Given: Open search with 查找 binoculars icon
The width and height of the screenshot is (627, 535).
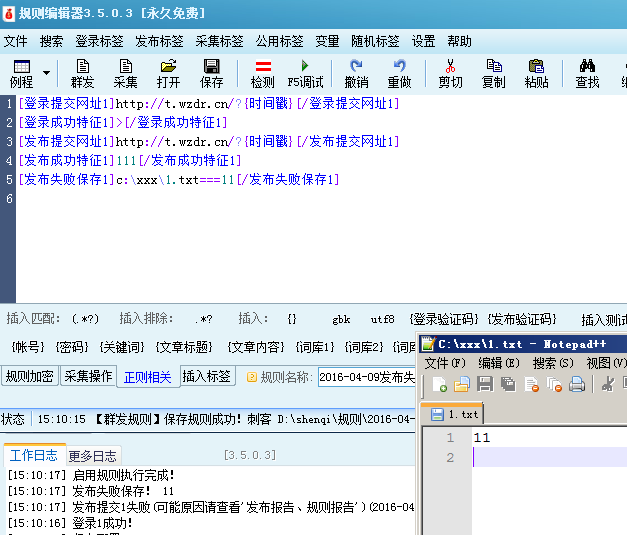Looking at the screenshot, I should click(587, 74).
